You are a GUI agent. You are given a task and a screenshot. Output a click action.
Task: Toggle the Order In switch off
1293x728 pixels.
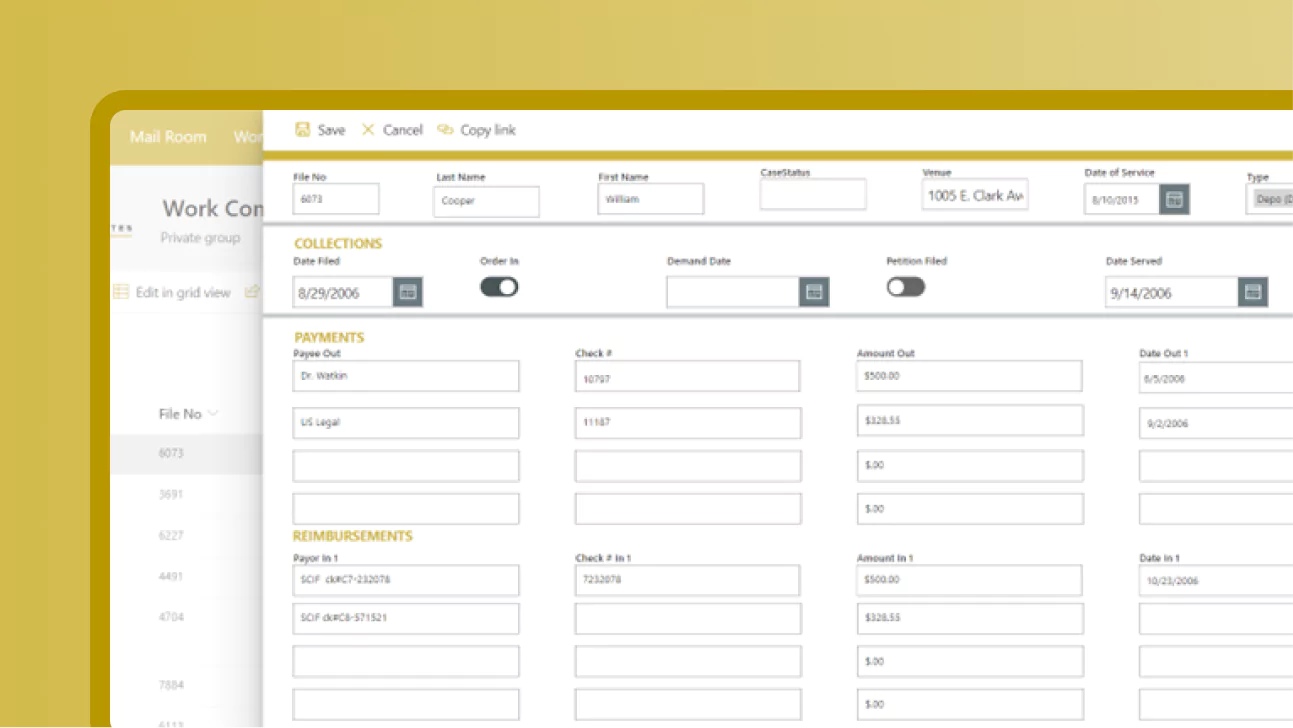click(x=499, y=287)
